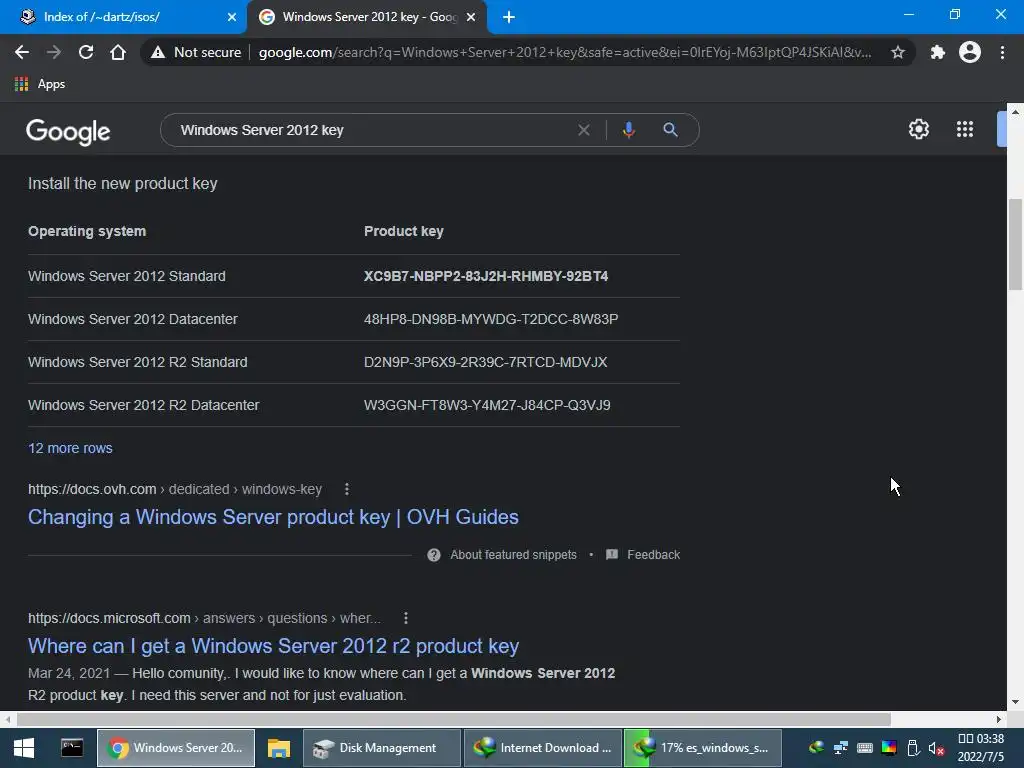This screenshot has width=1024, height=768.
Task: Click the Not secure warning icon
Action: coord(158,52)
